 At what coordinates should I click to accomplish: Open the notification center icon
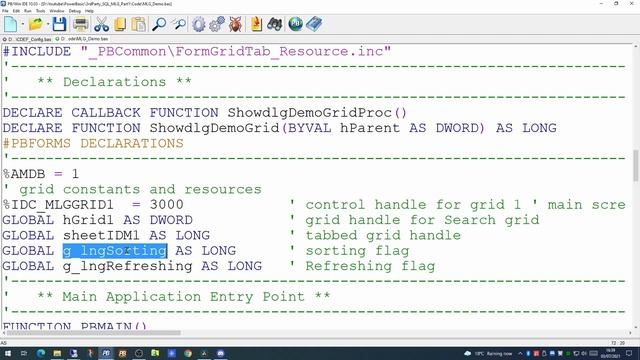(x=629, y=353)
